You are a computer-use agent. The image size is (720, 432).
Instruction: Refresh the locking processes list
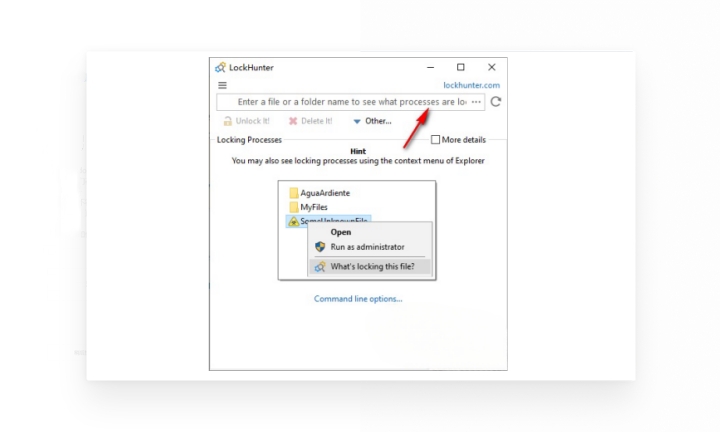pyautogui.click(x=495, y=101)
